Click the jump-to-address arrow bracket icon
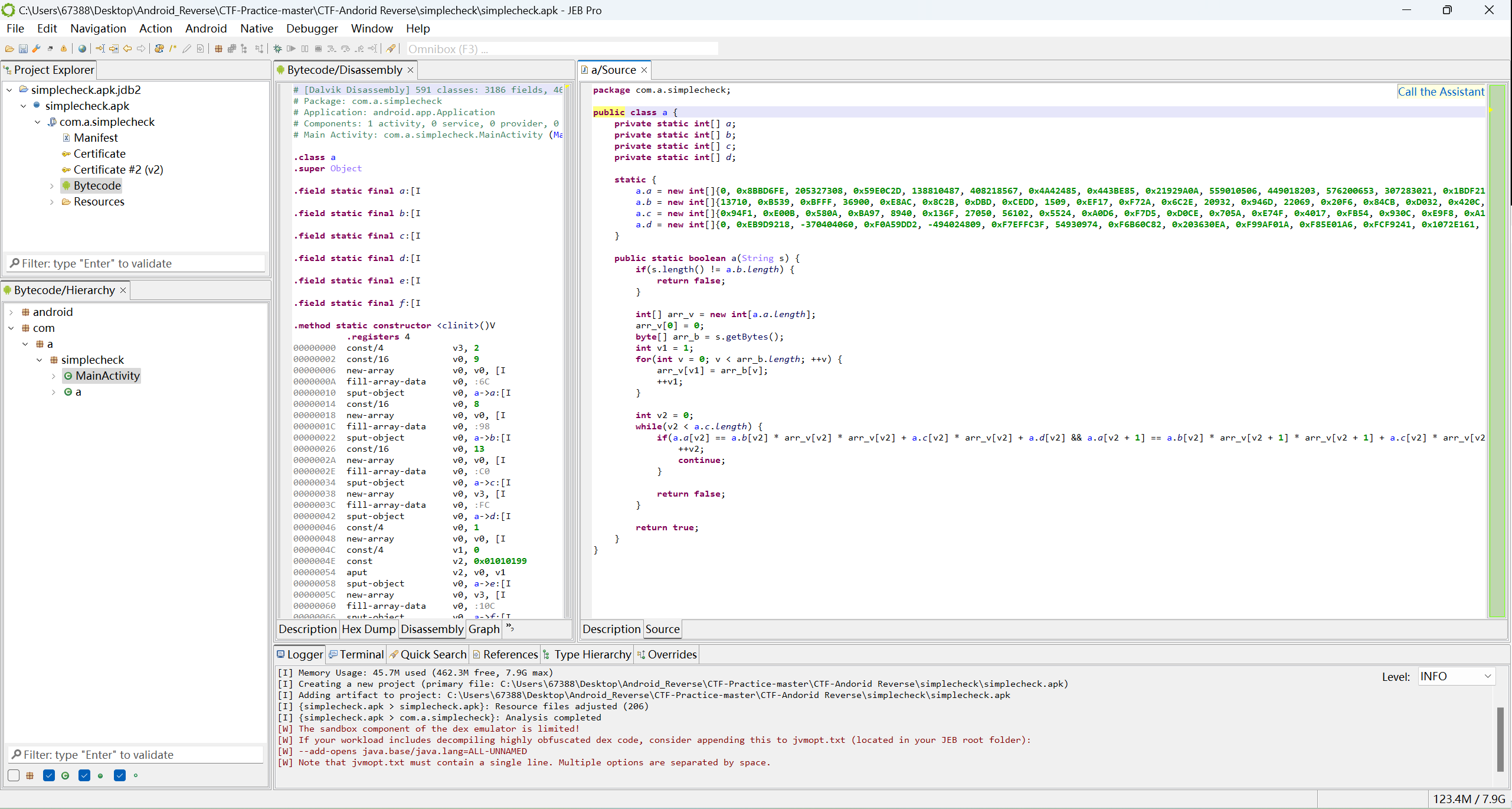The image size is (1512, 809). (x=100, y=48)
